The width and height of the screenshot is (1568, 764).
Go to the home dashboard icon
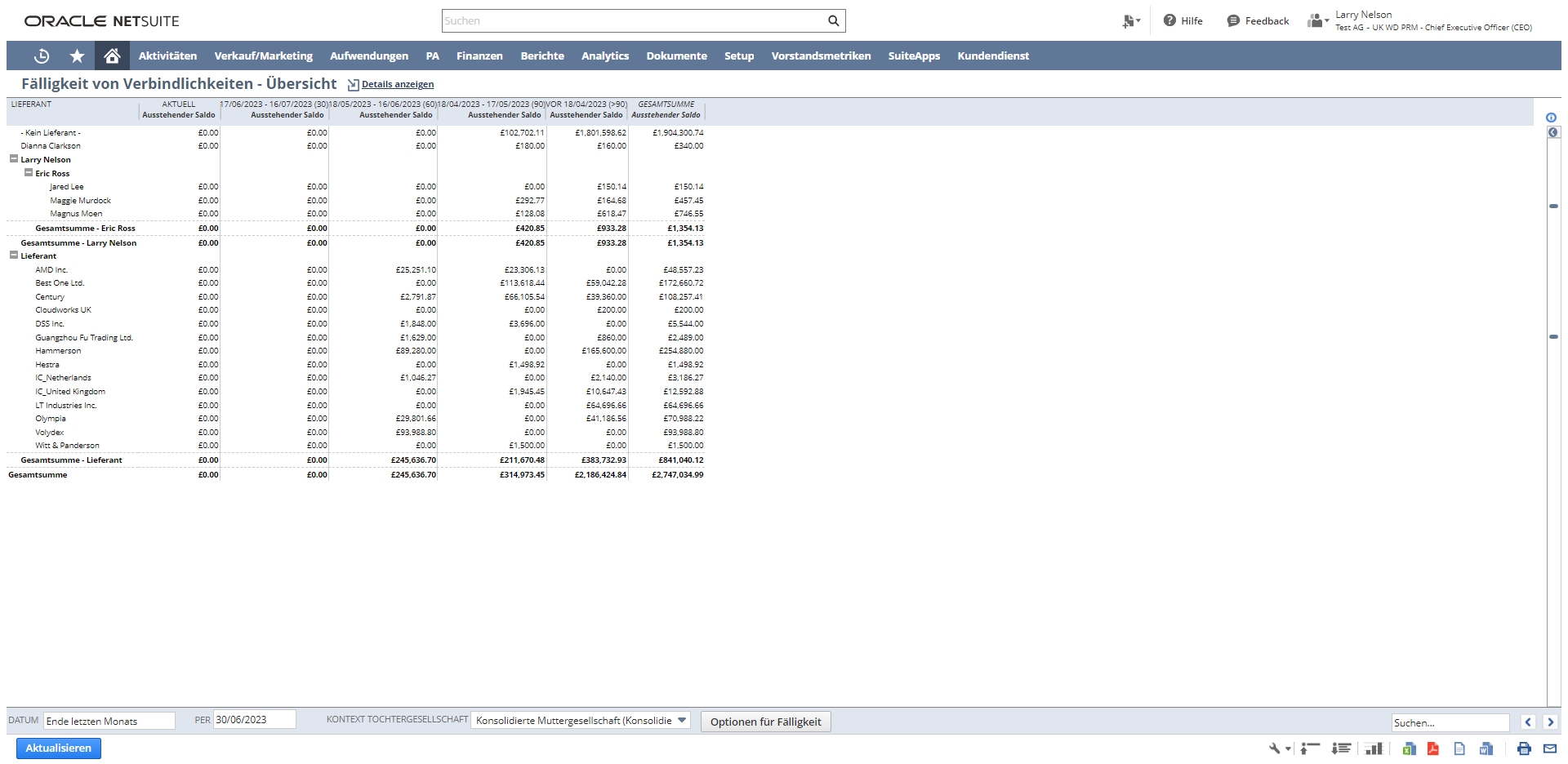[112, 56]
